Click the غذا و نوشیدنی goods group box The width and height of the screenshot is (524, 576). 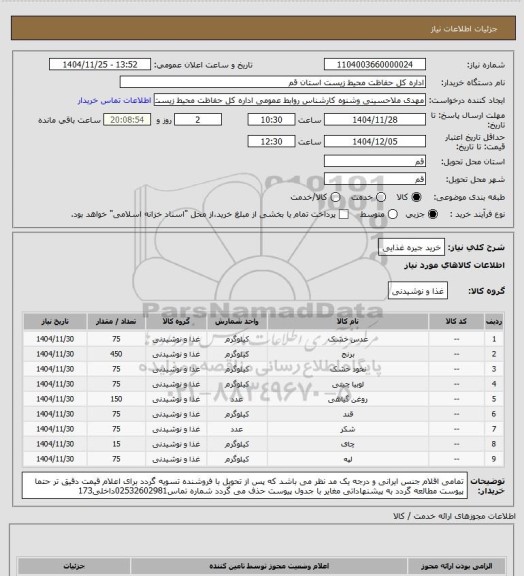point(418,291)
